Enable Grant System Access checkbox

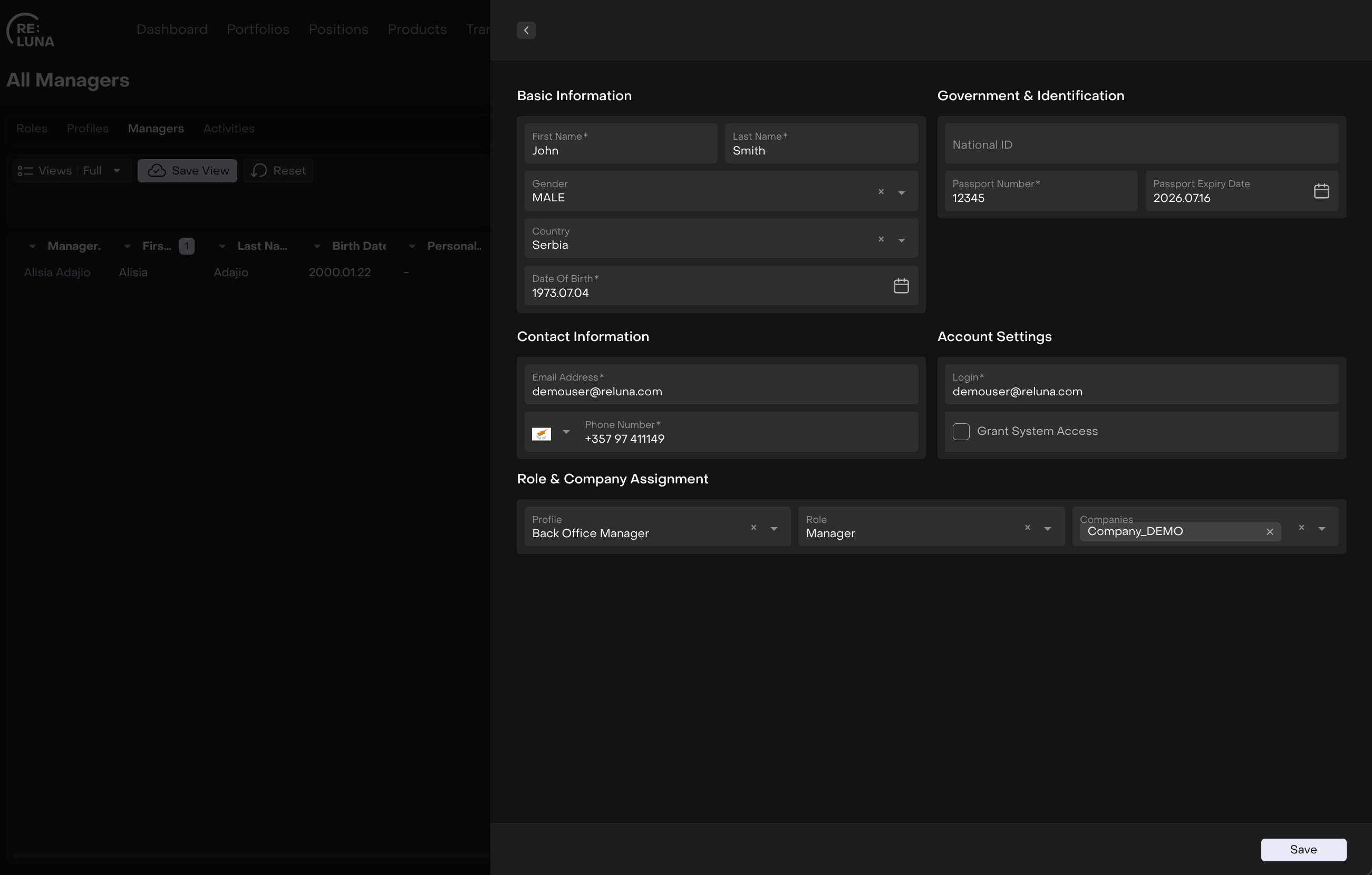(961, 431)
